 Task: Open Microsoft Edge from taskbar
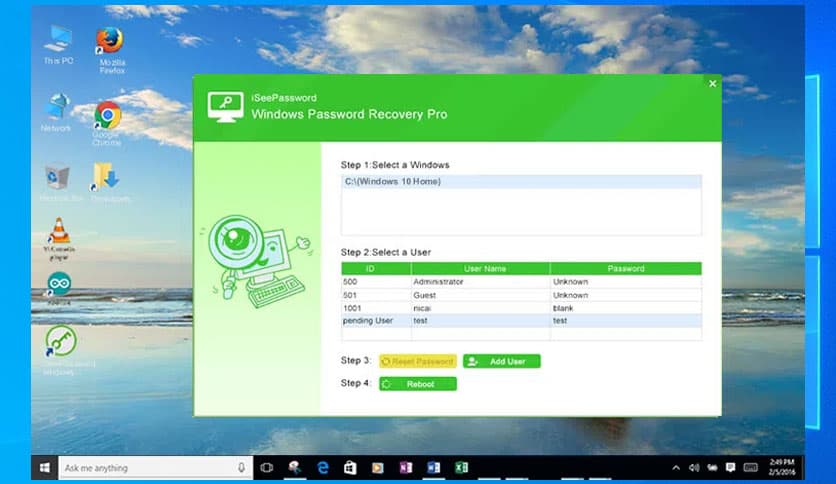coord(323,468)
